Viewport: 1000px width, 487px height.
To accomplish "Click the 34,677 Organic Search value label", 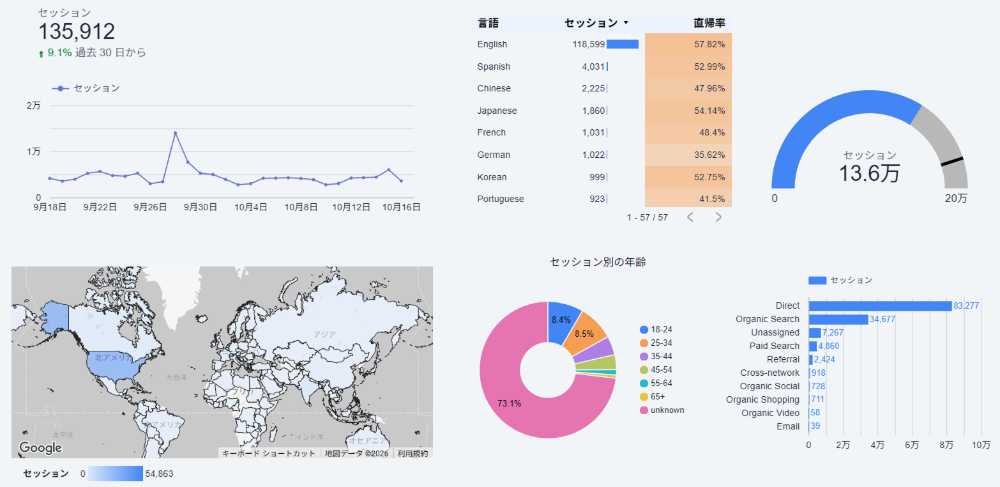I will [x=883, y=319].
